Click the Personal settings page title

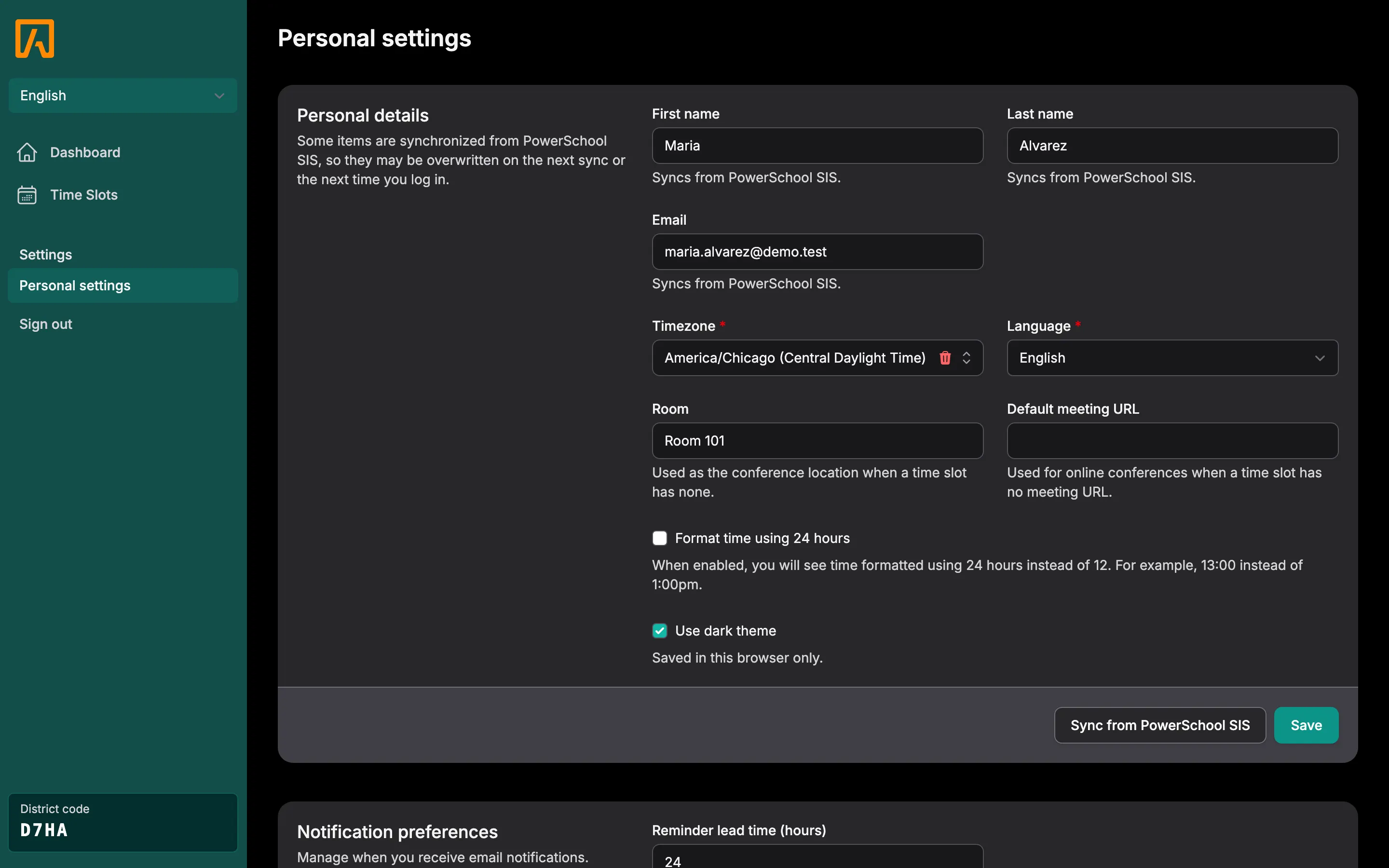pos(374,39)
